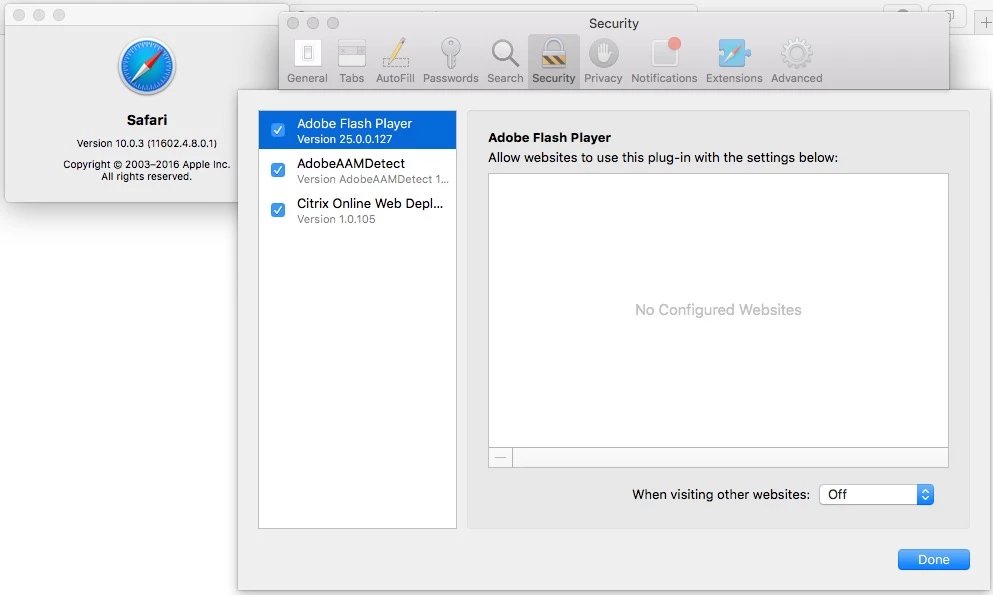Image resolution: width=993 pixels, height=595 pixels.
Task: Click the Apple copyright text in About window
Action: [x=146, y=170]
